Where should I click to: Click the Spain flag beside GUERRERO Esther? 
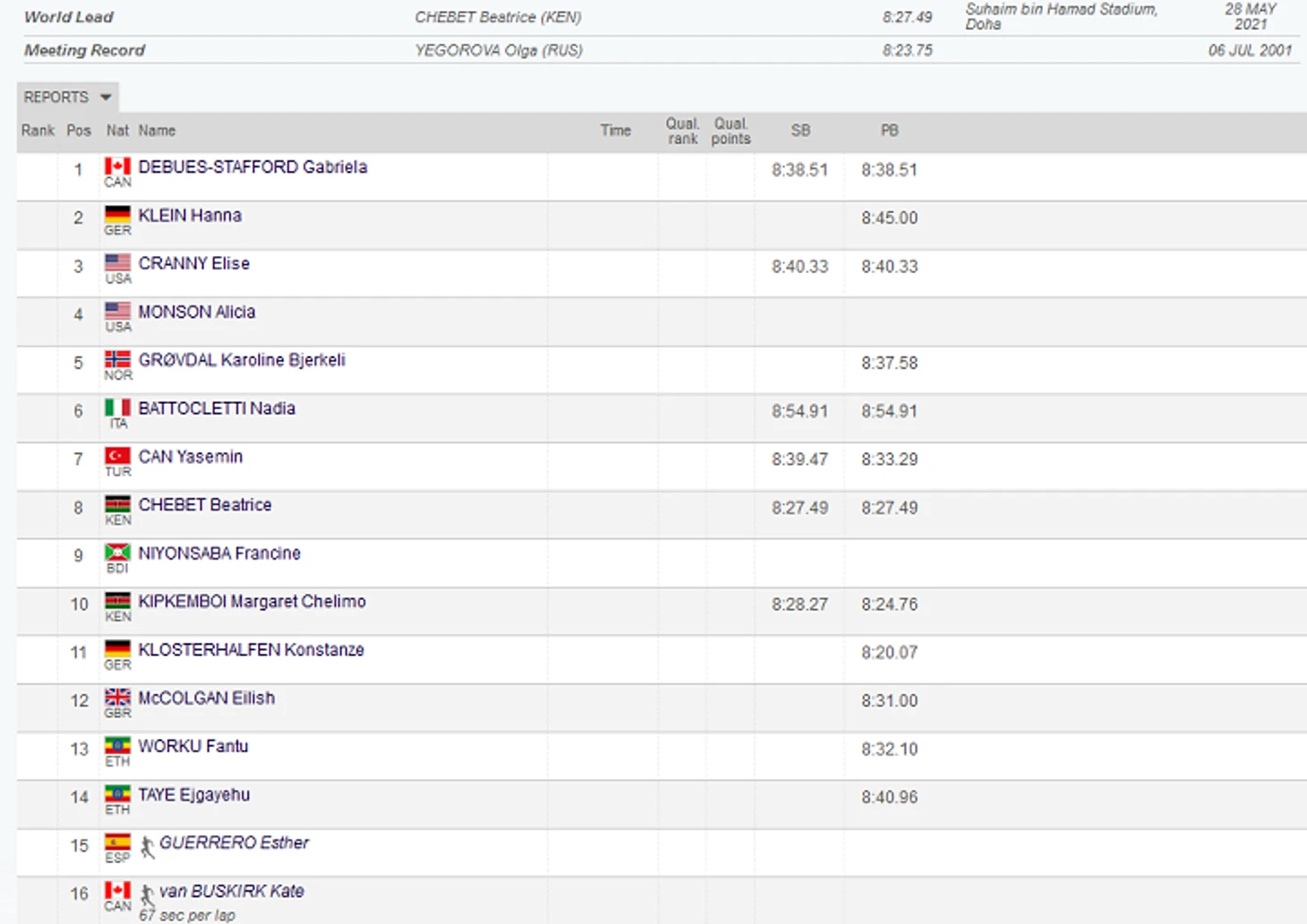[117, 843]
